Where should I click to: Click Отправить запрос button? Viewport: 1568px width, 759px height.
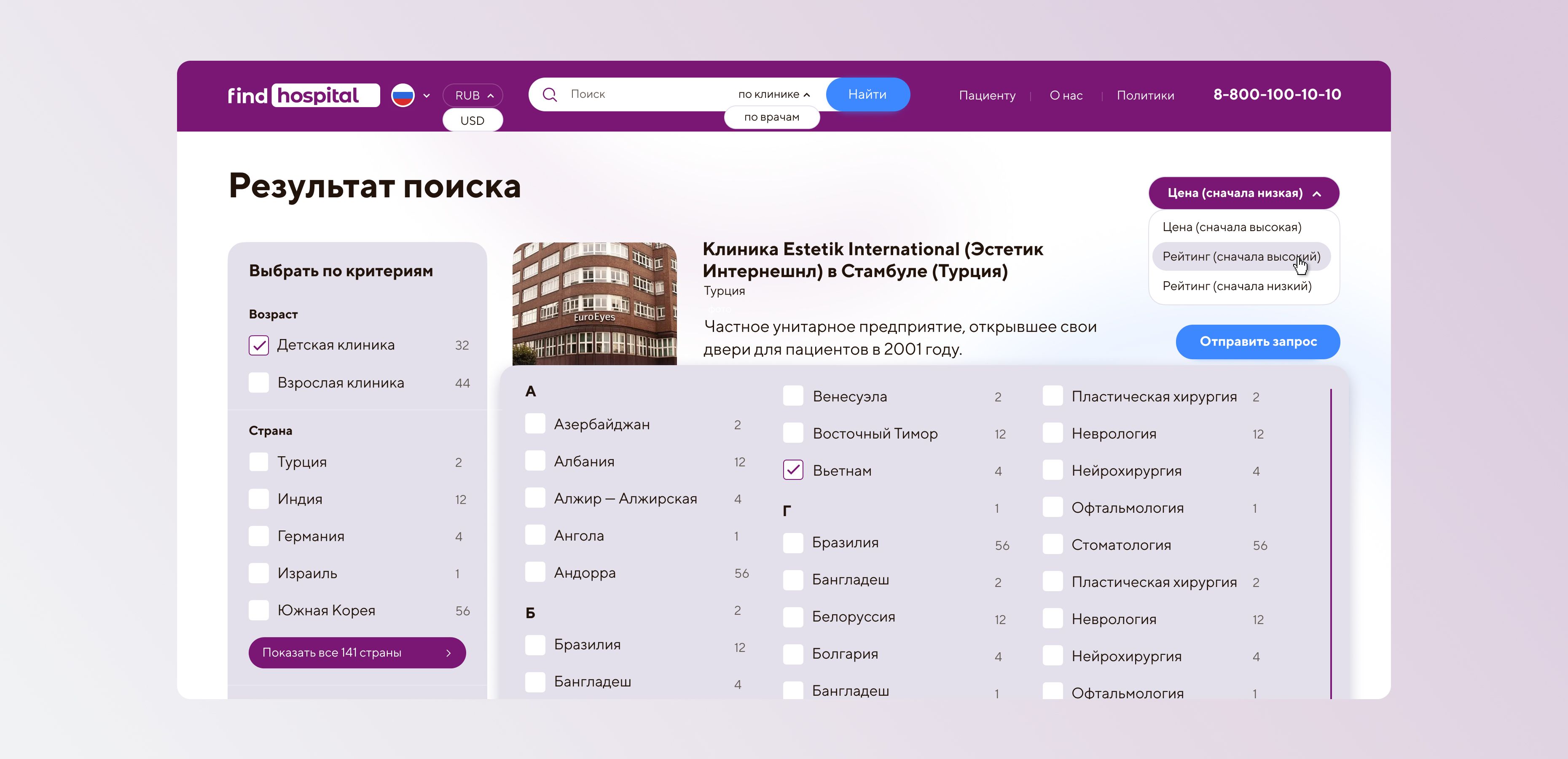1258,342
